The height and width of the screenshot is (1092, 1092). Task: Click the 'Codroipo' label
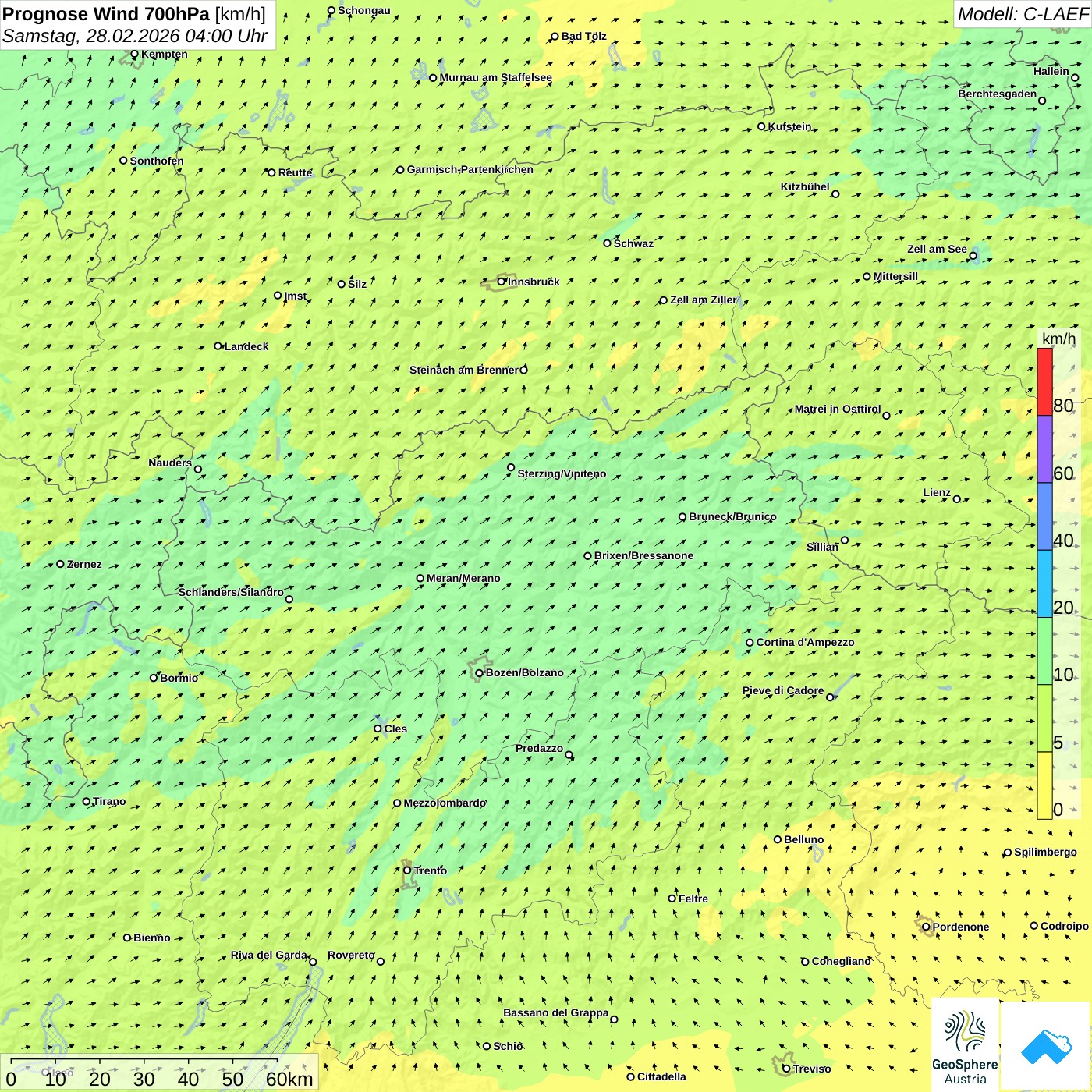pyautogui.click(x=1065, y=926)
